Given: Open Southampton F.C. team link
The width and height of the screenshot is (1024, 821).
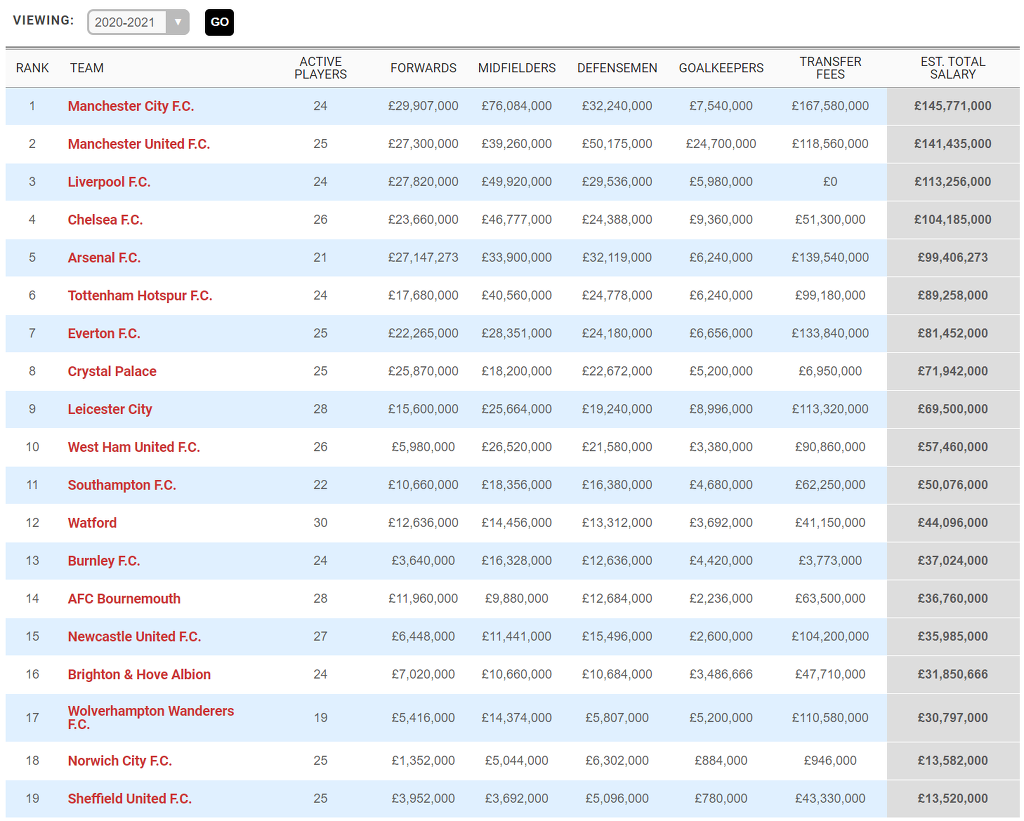Looking at the screenshot, I should click(122, 485).
